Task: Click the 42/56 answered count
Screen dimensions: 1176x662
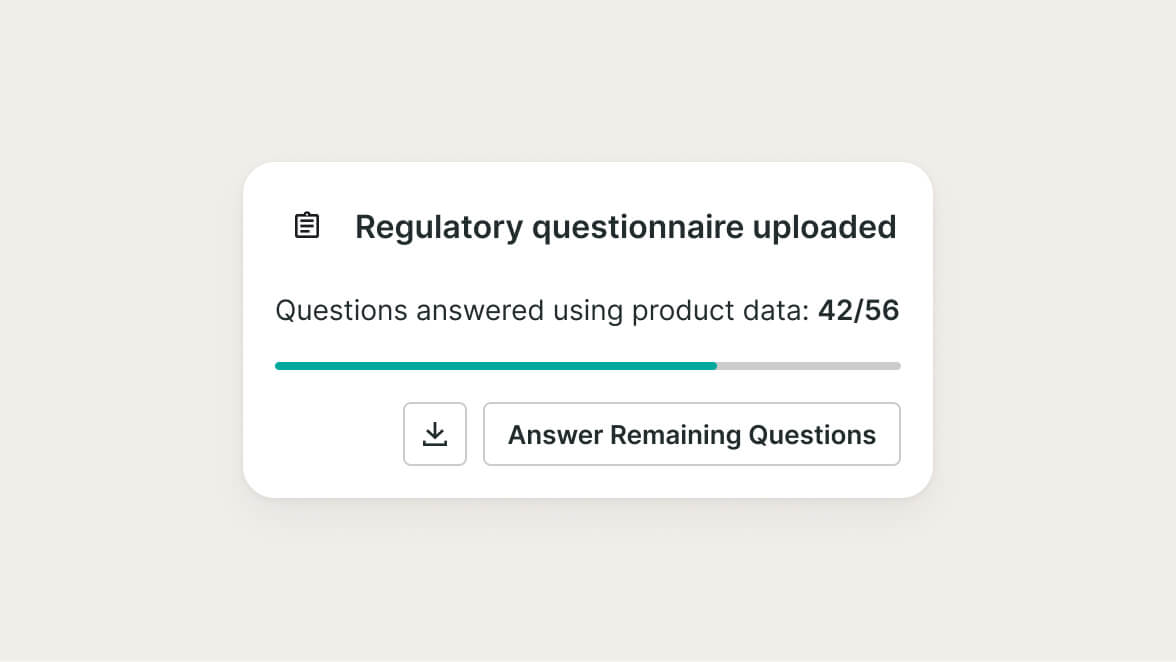Action: (858, 311)
